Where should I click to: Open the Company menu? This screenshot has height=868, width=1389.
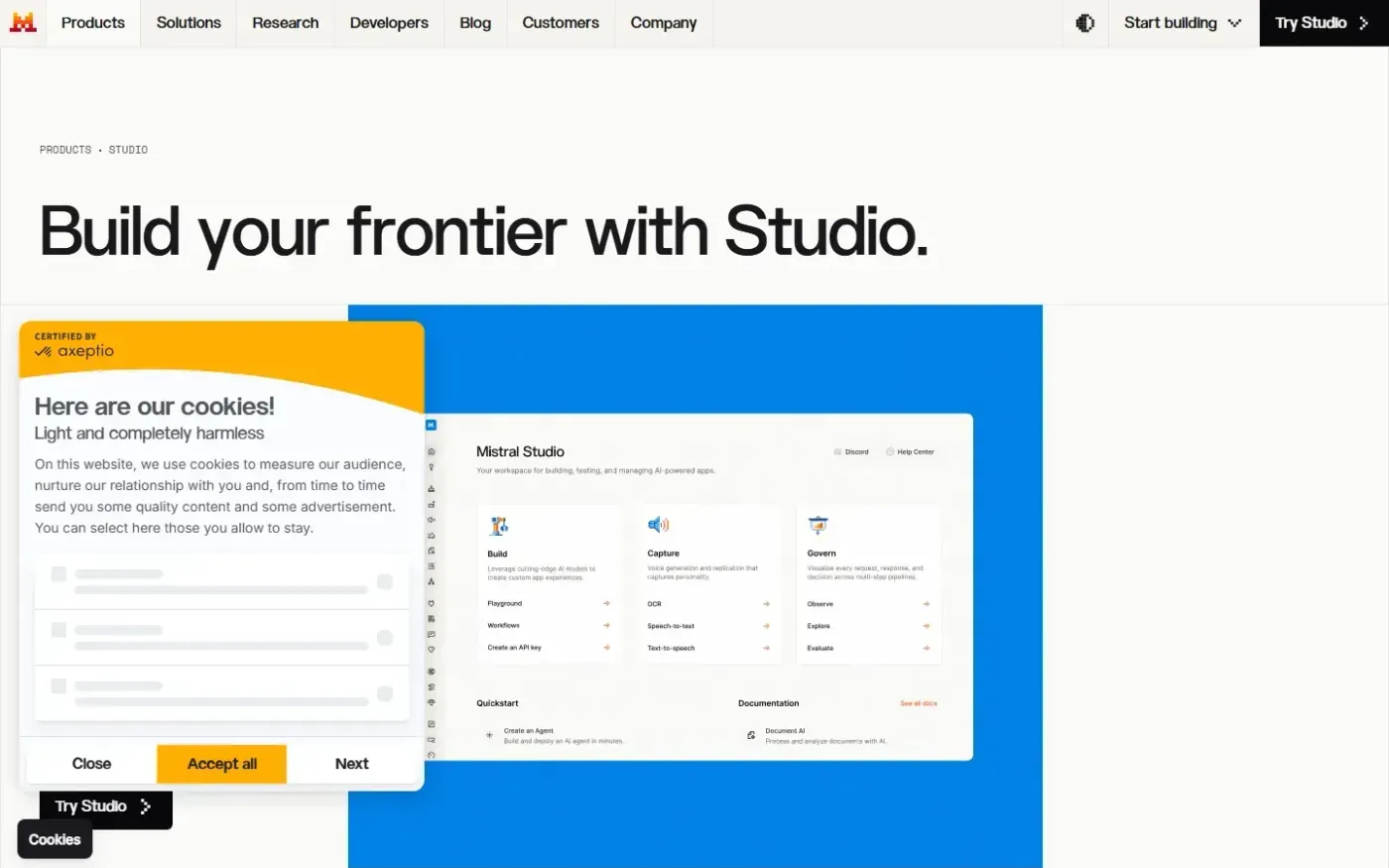664,23
